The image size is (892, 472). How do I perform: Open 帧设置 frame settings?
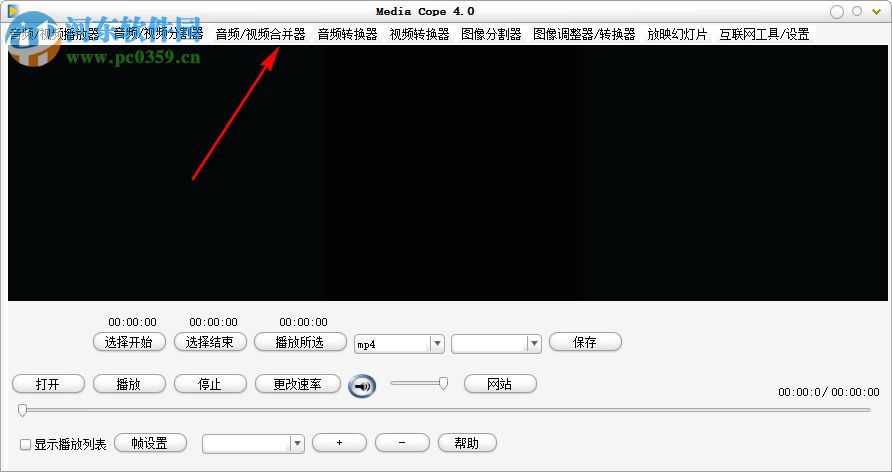150,443
